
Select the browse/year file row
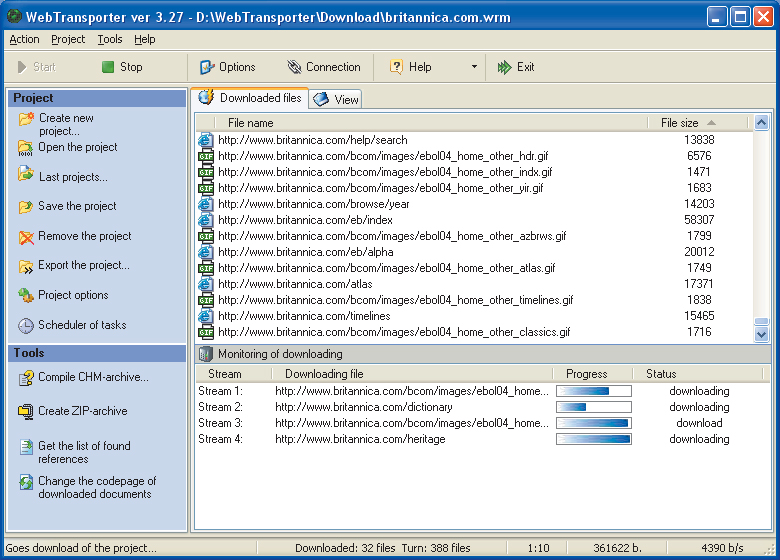click(475, 204)
